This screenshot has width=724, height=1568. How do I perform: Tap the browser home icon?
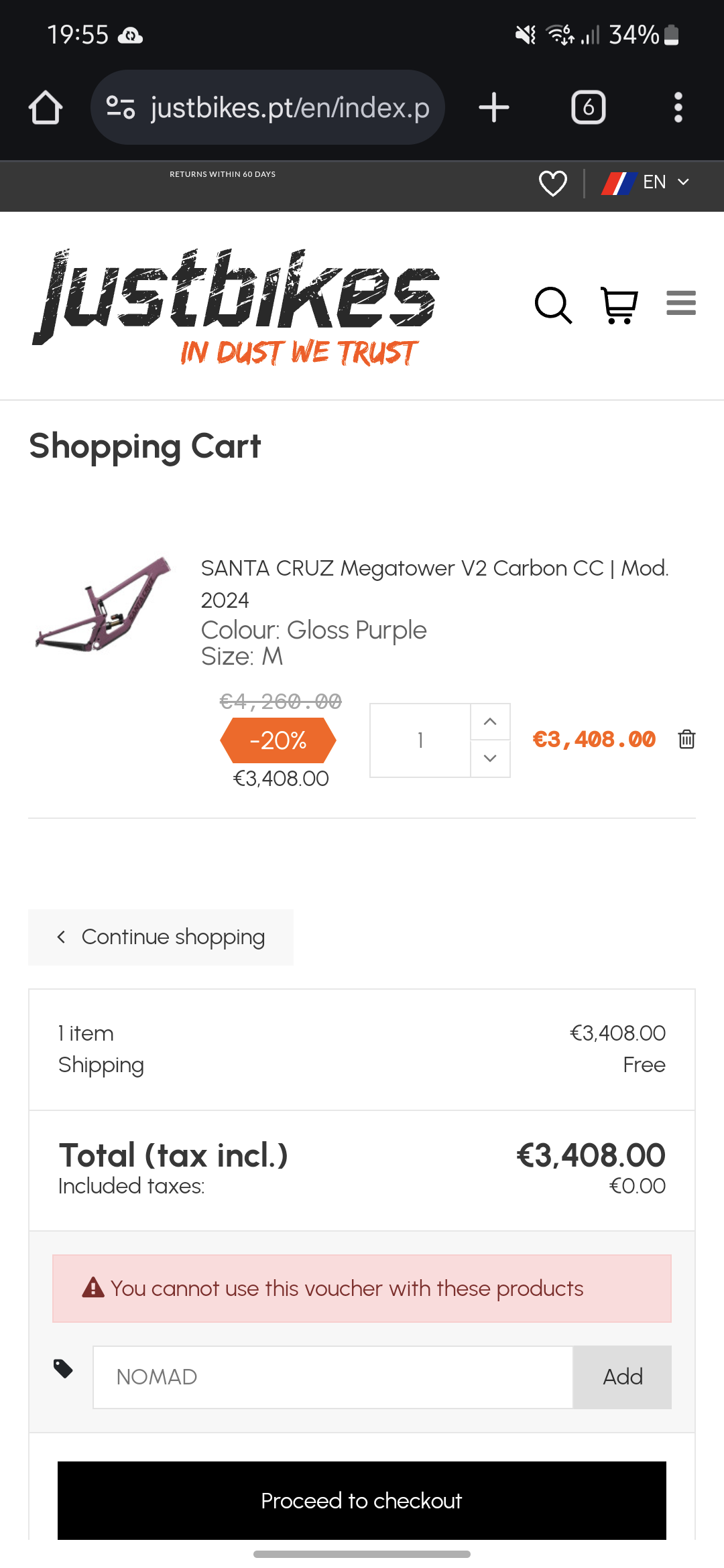tap(46, 107)
